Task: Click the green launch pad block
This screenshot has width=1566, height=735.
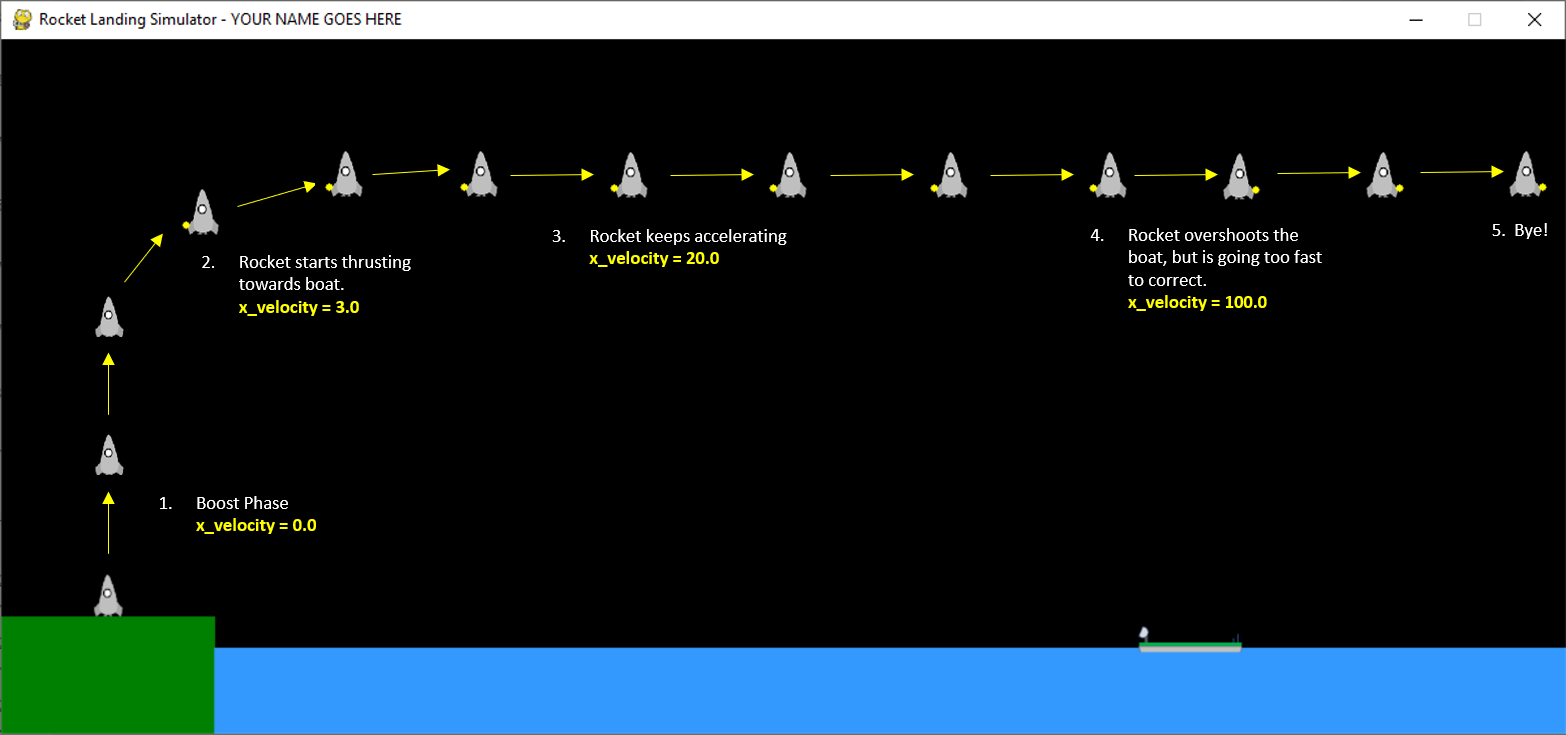Action: point(107,675)
